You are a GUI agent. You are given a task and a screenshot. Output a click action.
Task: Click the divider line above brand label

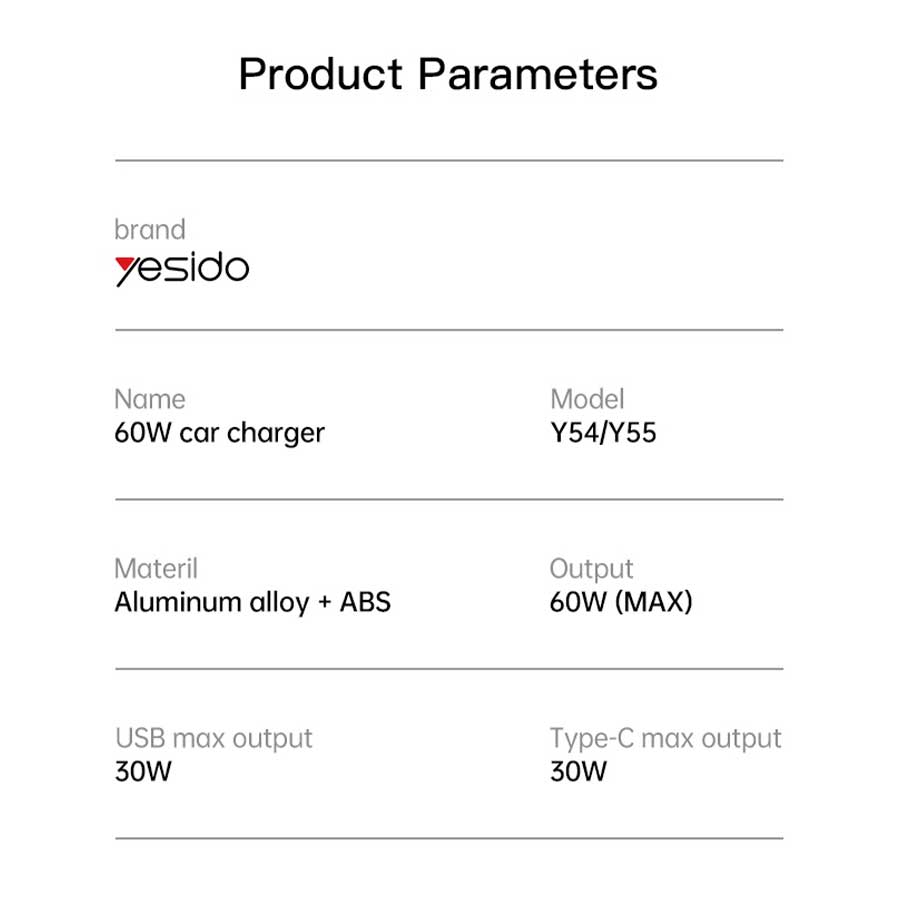coord(449,161)
